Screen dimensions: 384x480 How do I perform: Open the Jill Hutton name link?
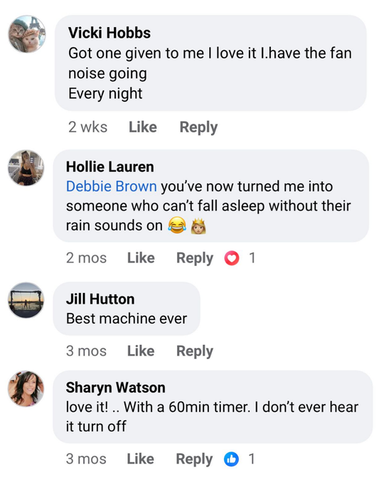point(100,299)
